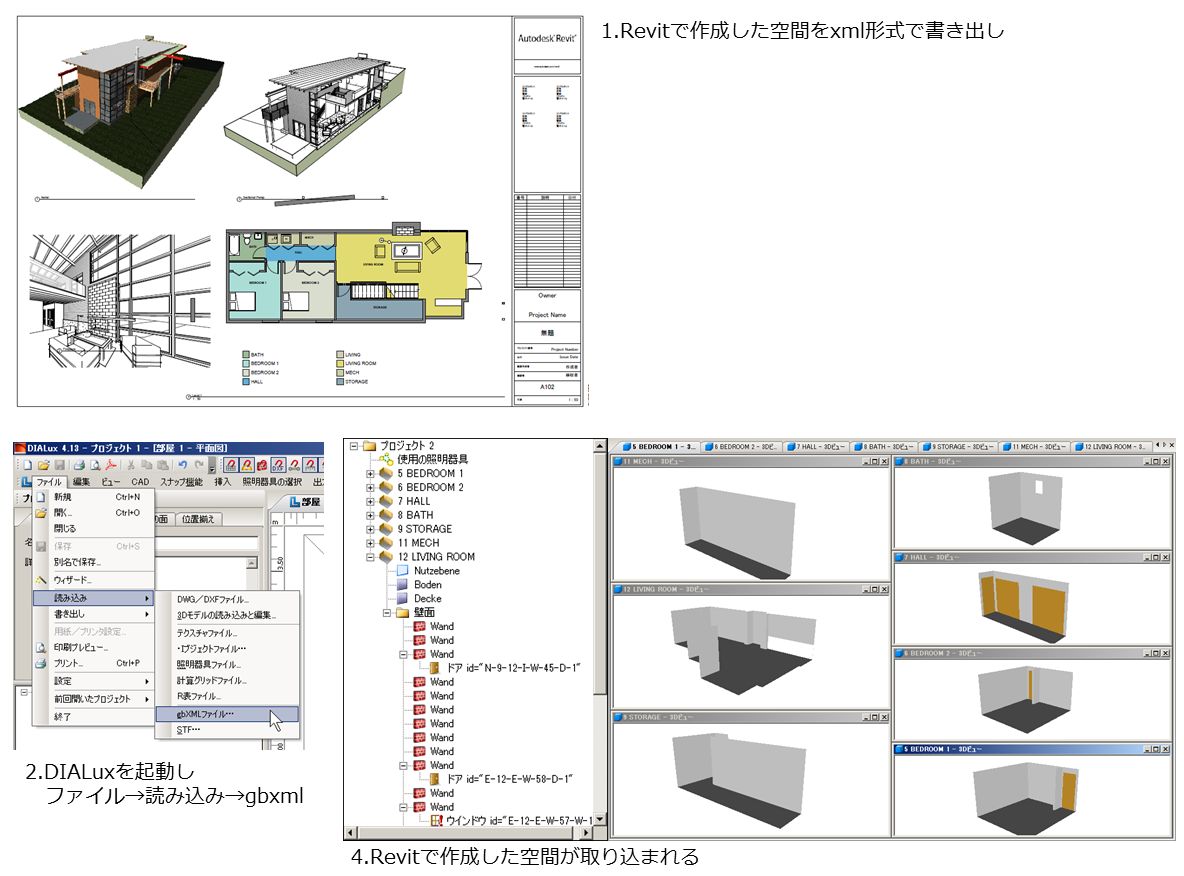The image size is (1184, 876).
Task: Maximize the 8 BATH 3D view window
Action: click(1156, 461)
